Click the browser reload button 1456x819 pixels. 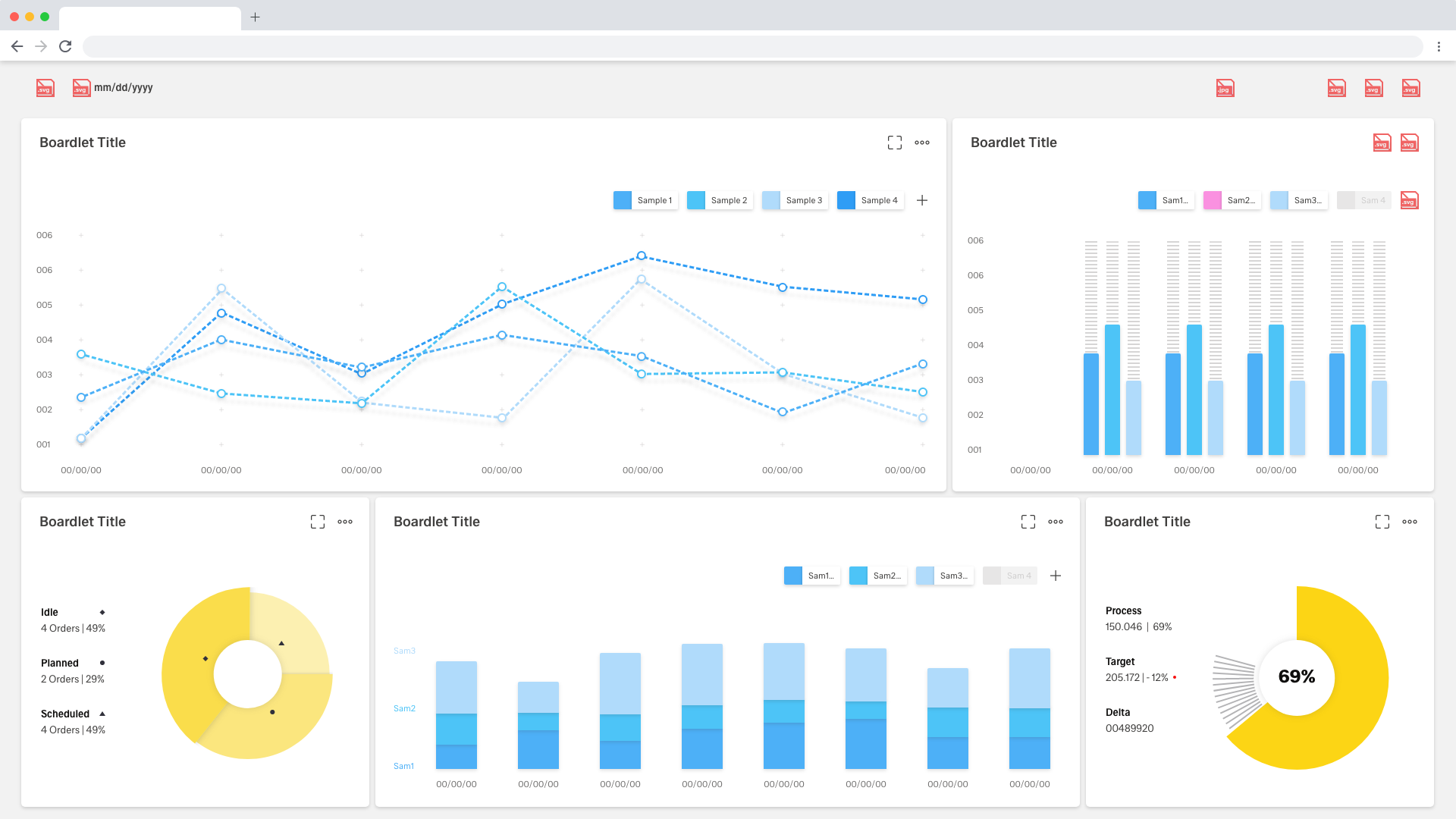pyautogui.click(x=65, y=46)
